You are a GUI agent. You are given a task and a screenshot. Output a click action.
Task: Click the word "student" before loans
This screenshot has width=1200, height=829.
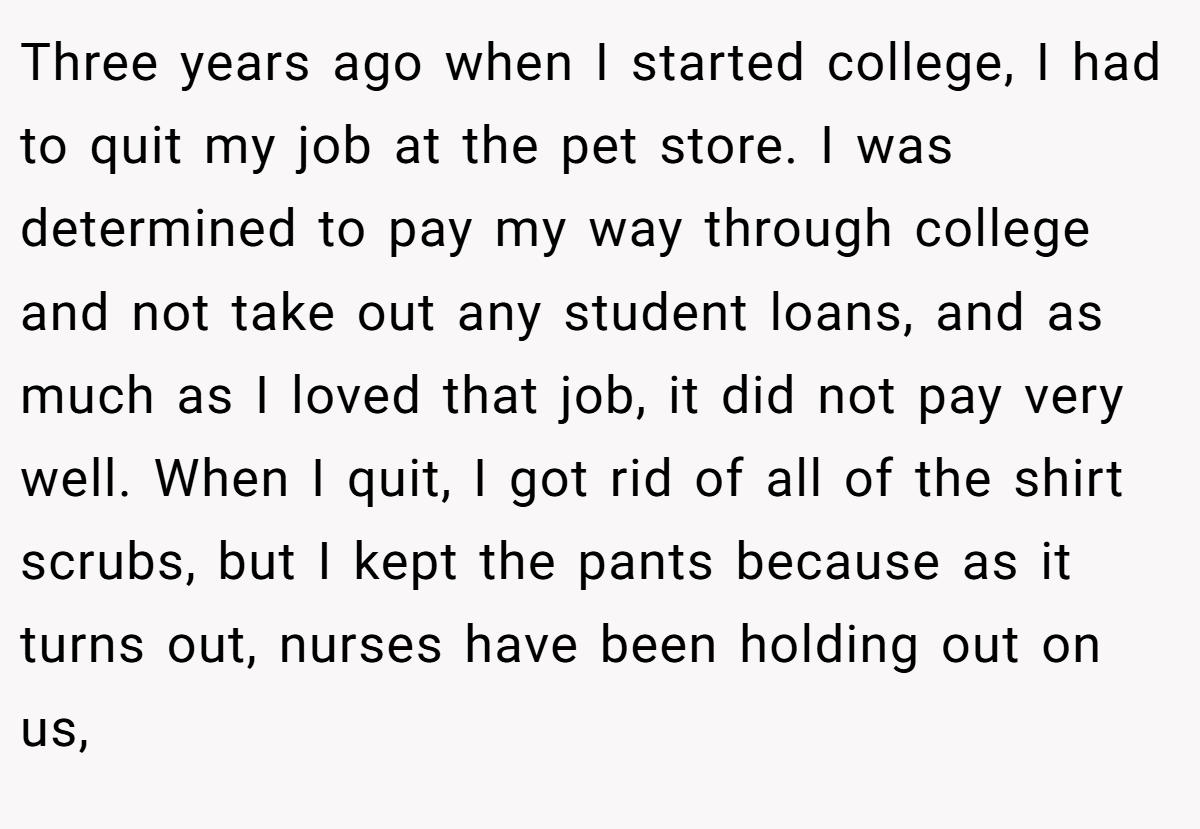tap(654, 312)
